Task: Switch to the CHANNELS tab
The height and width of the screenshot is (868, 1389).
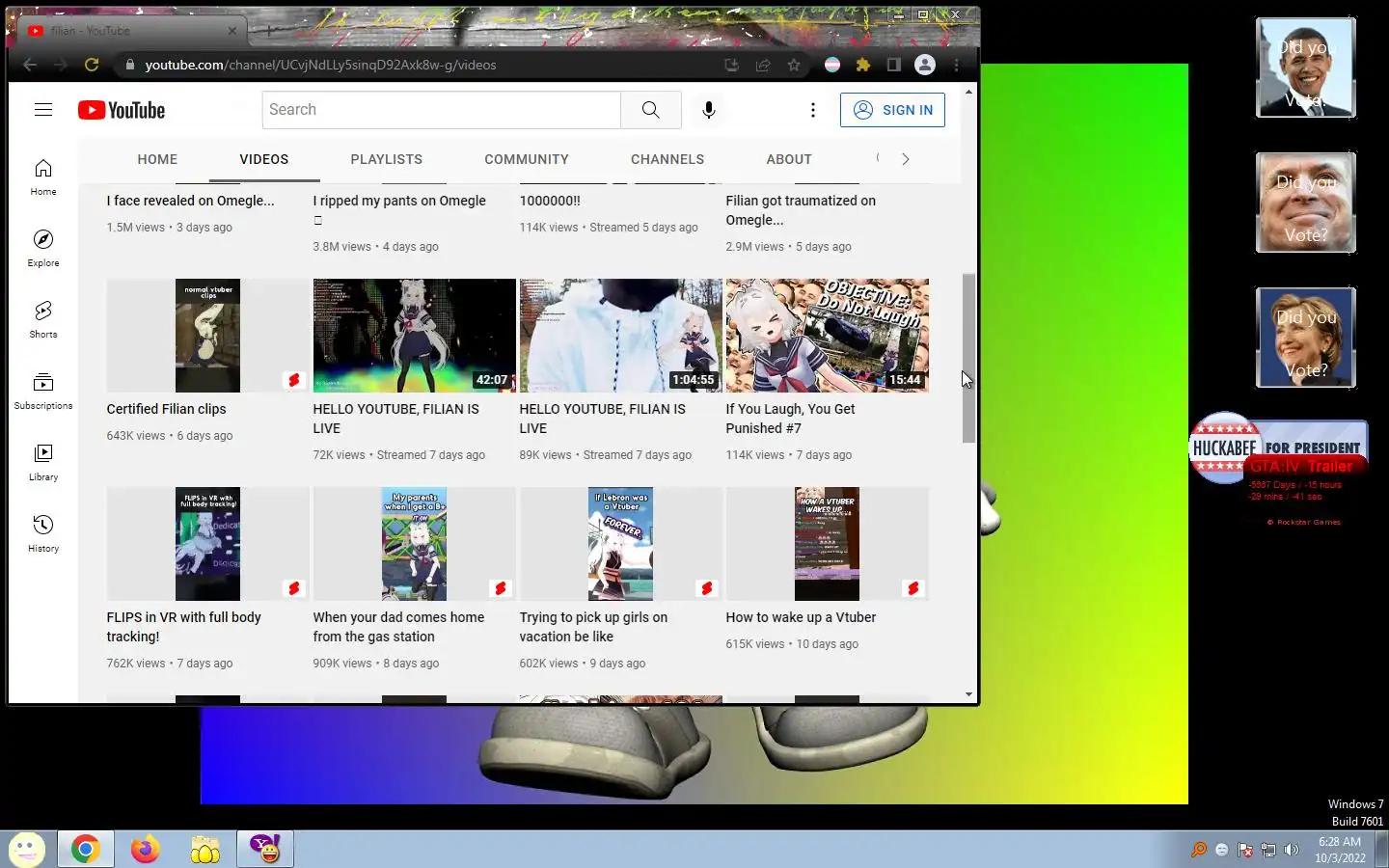Action: click(x=667, y=159)
